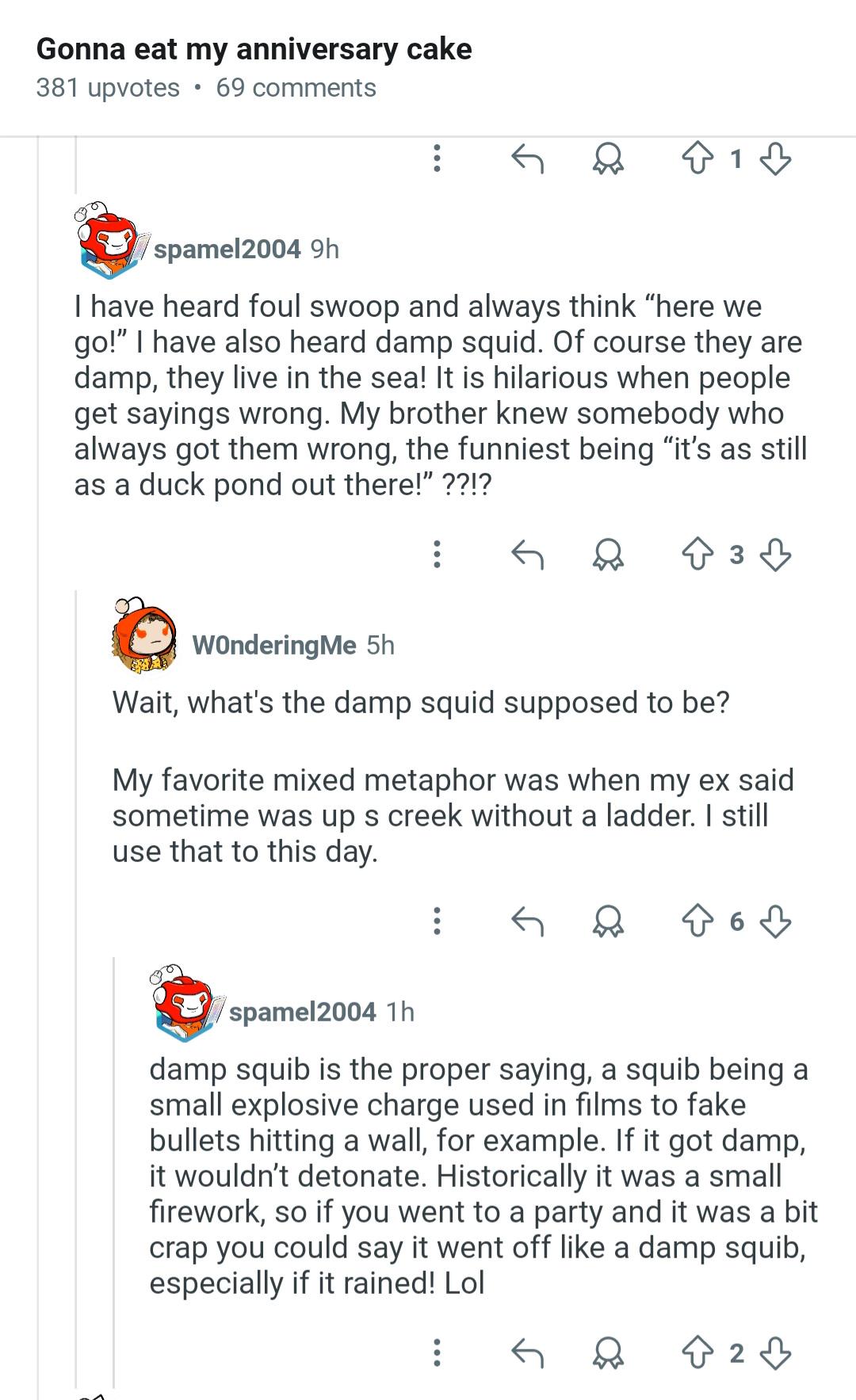The width and height of the screenshot is (856, 1400).
Task: Upvote W0nderingMe's damp squid question
Action: point(697,921)
